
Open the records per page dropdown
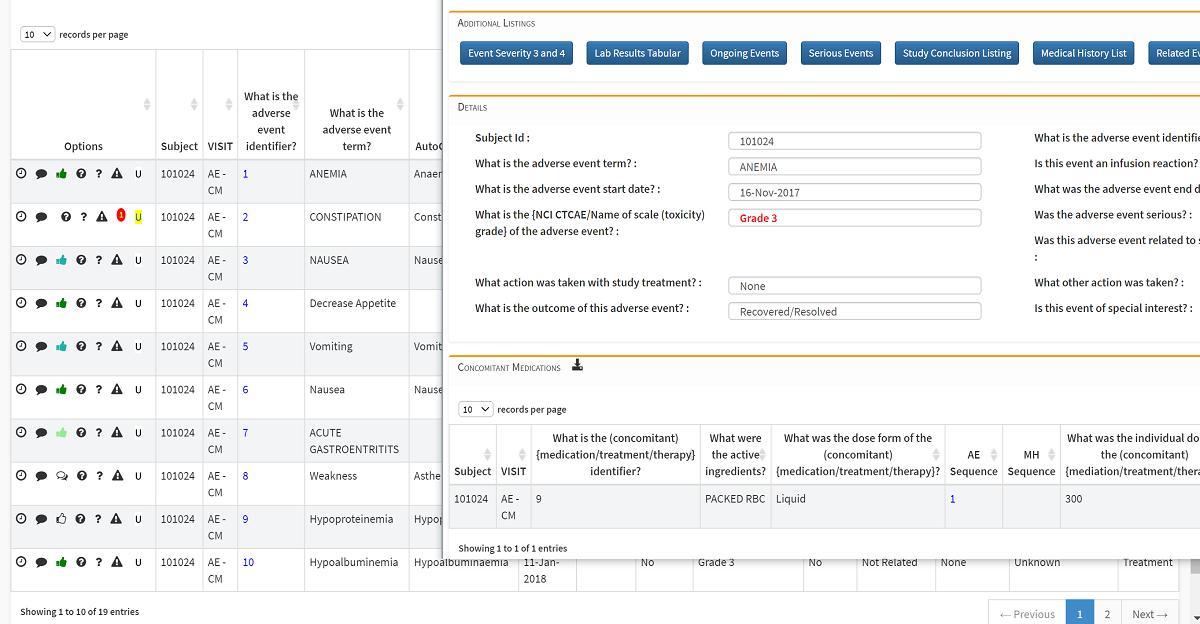[x=36, y=33]
